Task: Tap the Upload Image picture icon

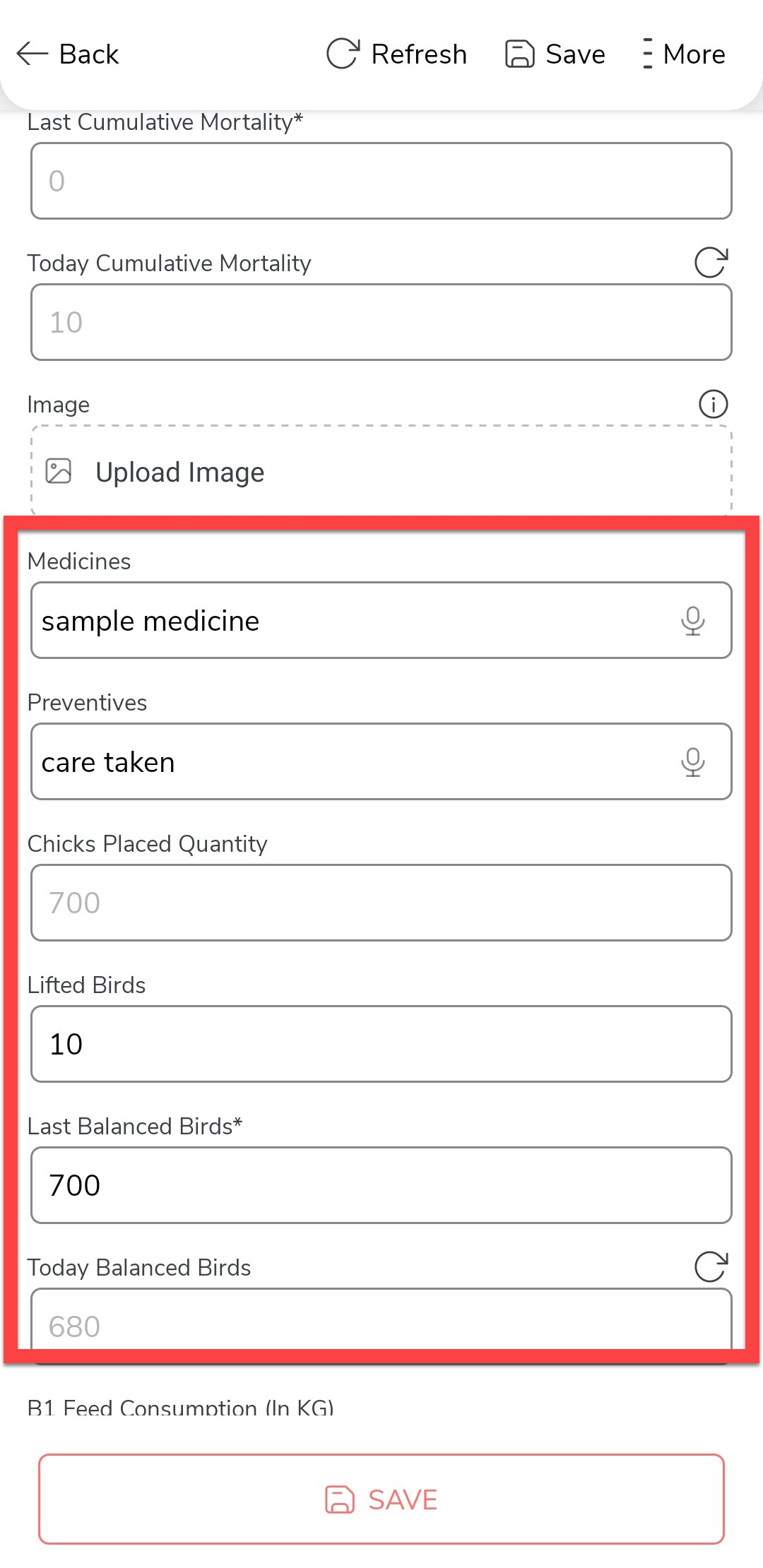Action: coord(59,471)
